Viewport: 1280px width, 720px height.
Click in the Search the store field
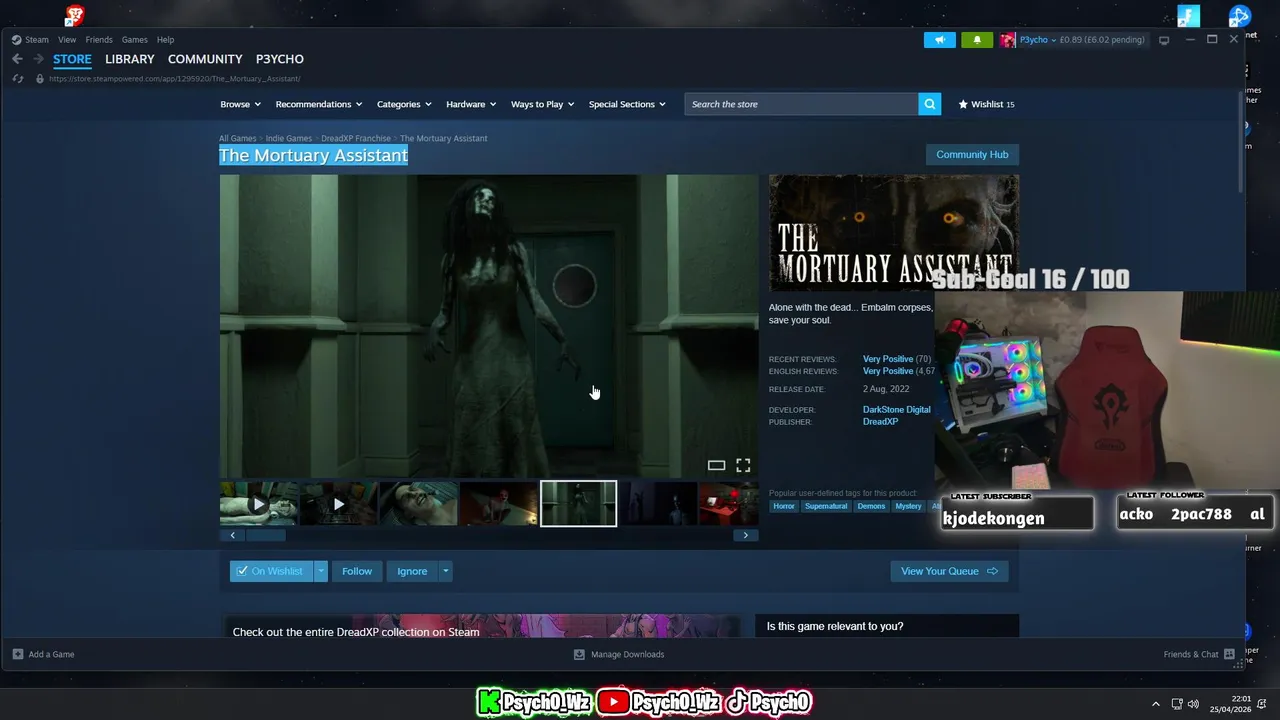point(802,104)
